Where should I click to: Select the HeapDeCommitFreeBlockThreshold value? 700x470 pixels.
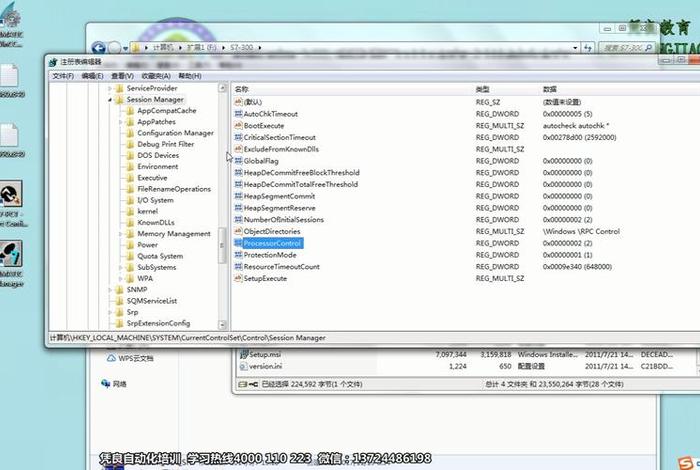[x=301, y=173]
